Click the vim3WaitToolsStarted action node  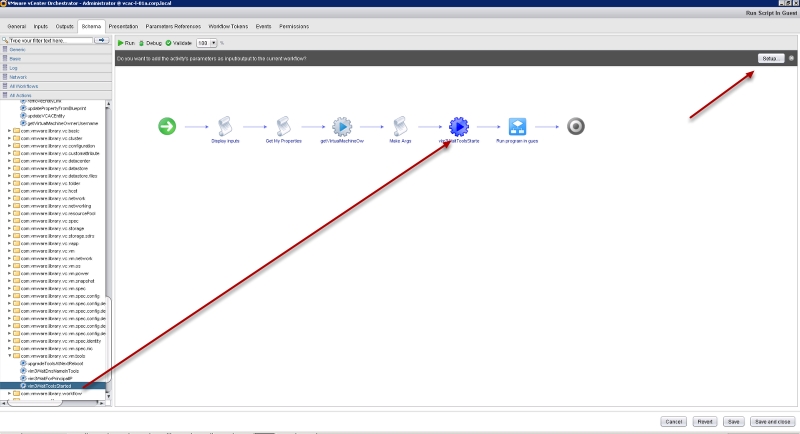pos(459,126)
